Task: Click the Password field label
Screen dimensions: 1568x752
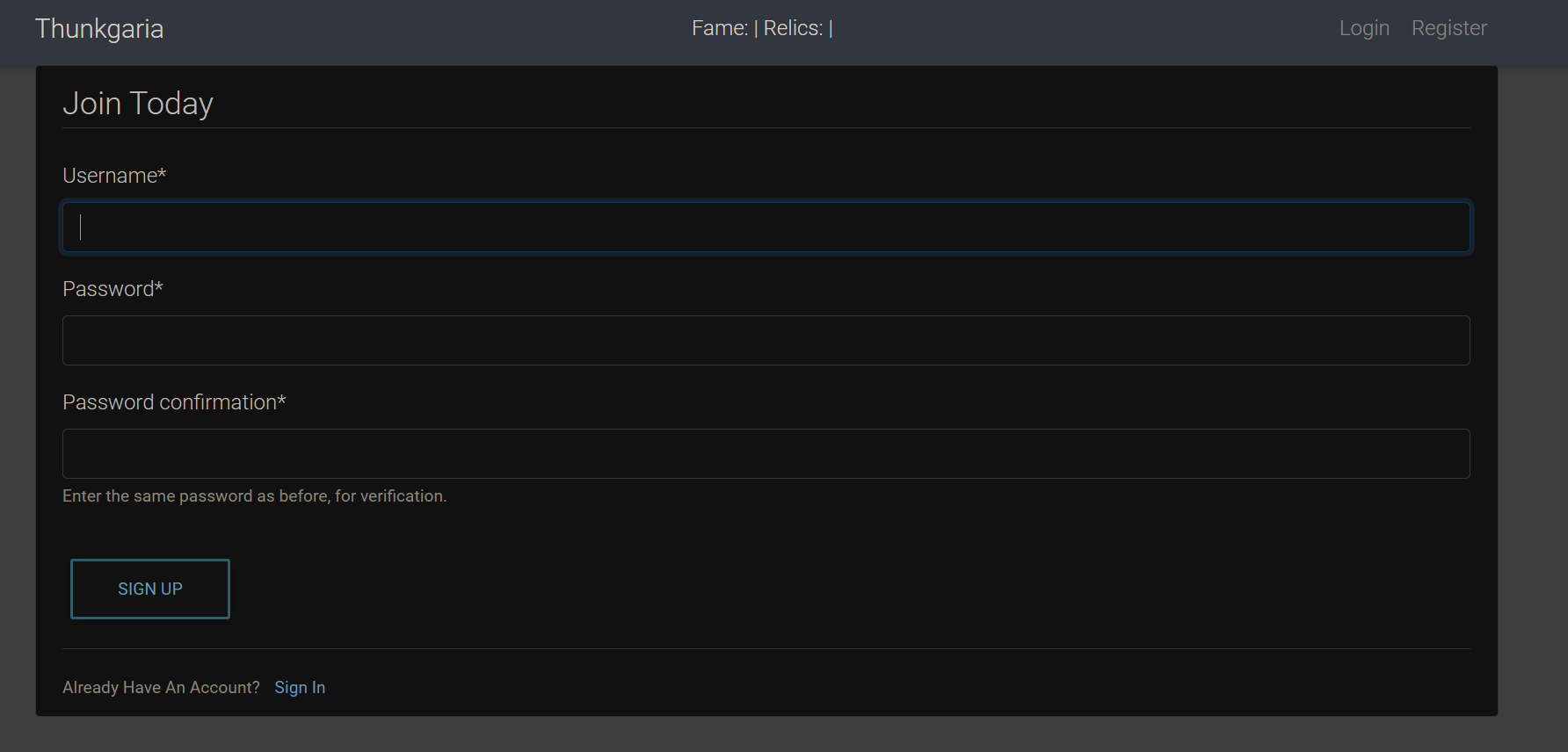Action: (108, 289)
